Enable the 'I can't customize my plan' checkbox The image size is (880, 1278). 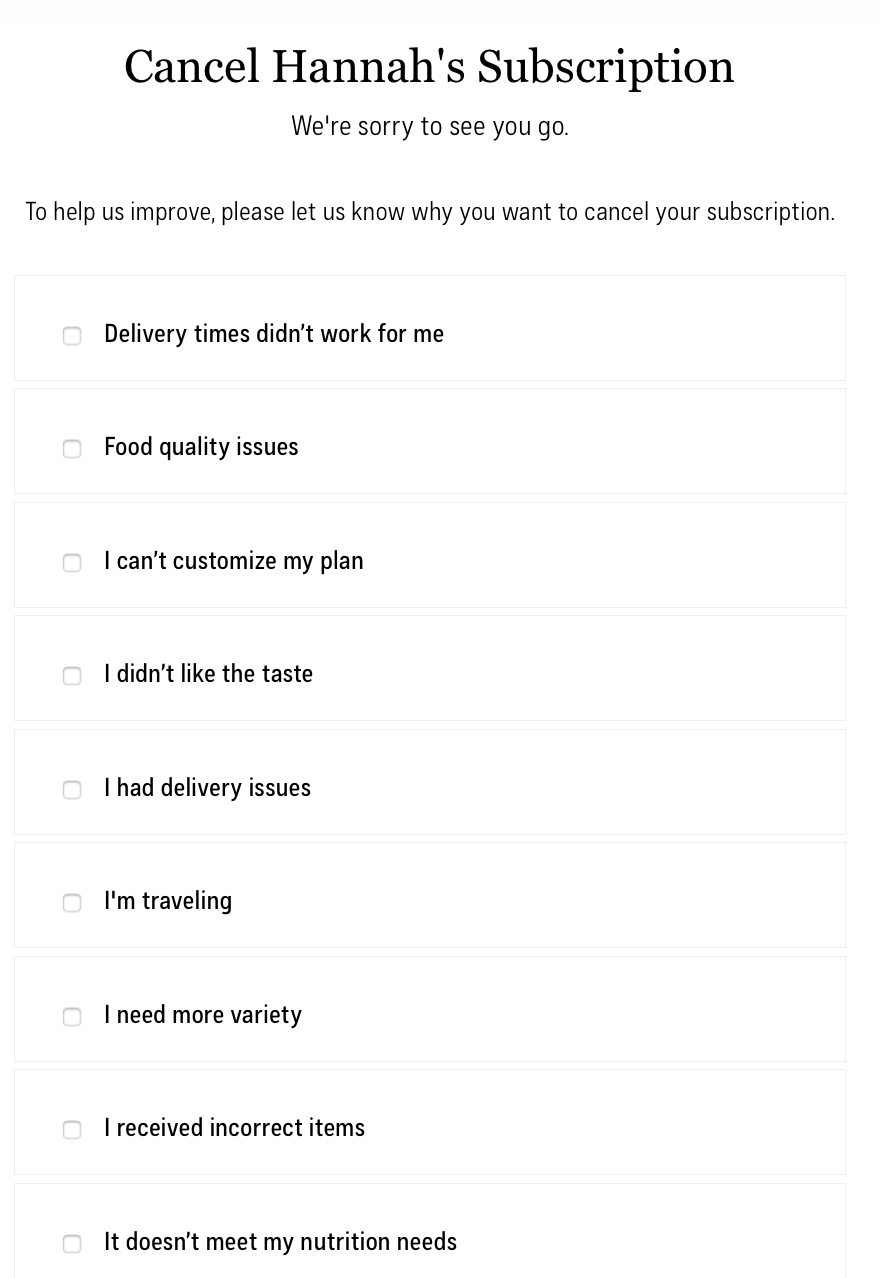point(72,563)
